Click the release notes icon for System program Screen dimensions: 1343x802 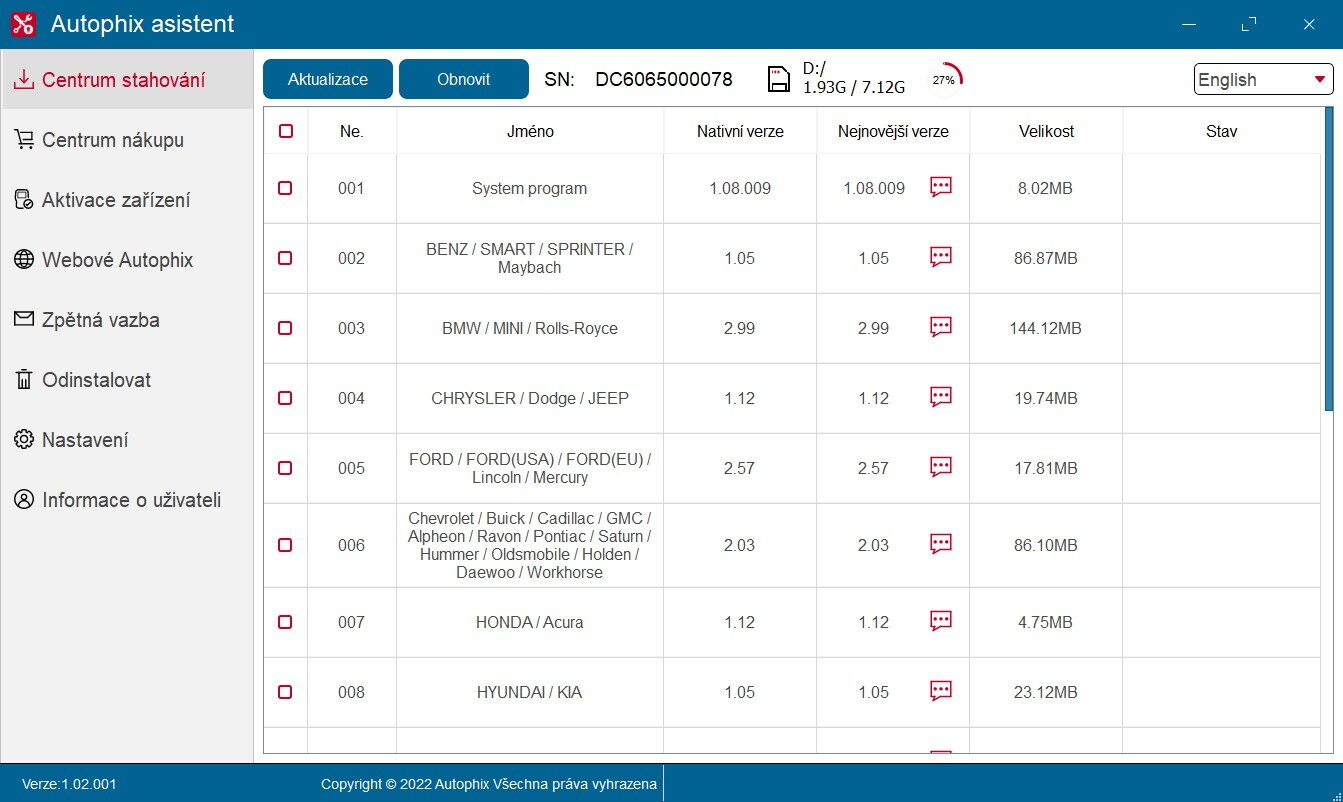tap(940, 187)
